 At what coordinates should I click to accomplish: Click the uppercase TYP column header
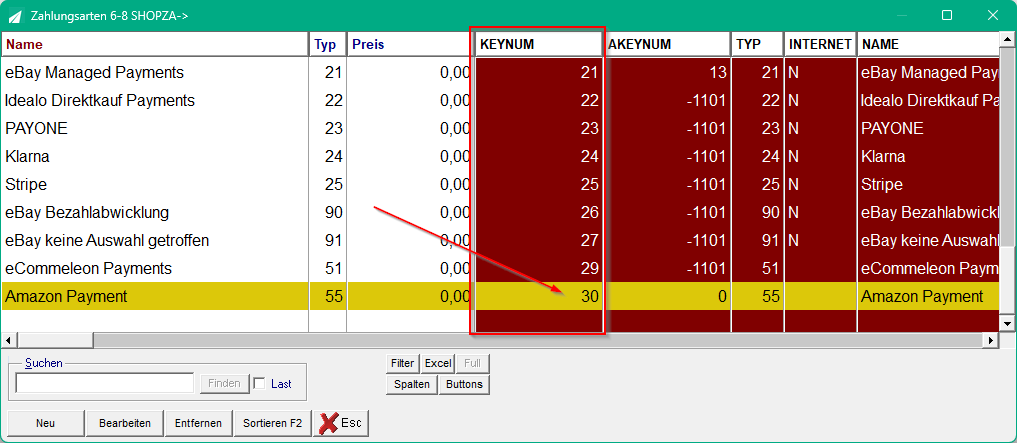tap(757, 44)
